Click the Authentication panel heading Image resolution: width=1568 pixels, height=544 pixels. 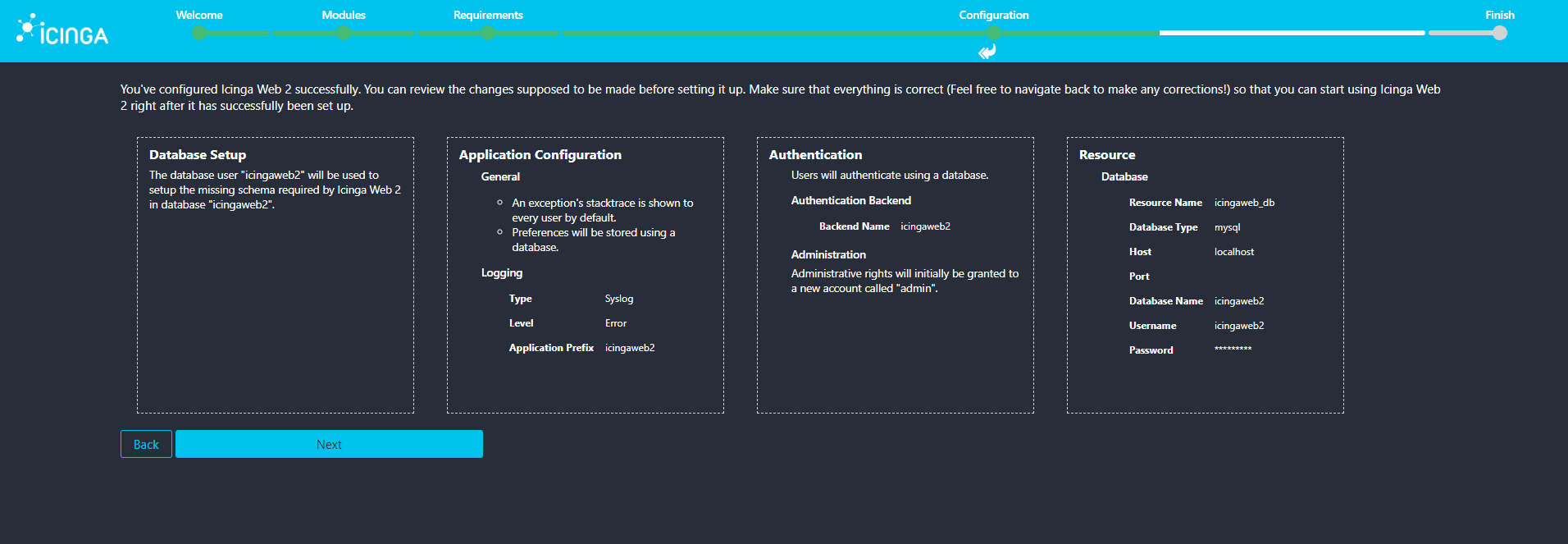tap(815, 154)
